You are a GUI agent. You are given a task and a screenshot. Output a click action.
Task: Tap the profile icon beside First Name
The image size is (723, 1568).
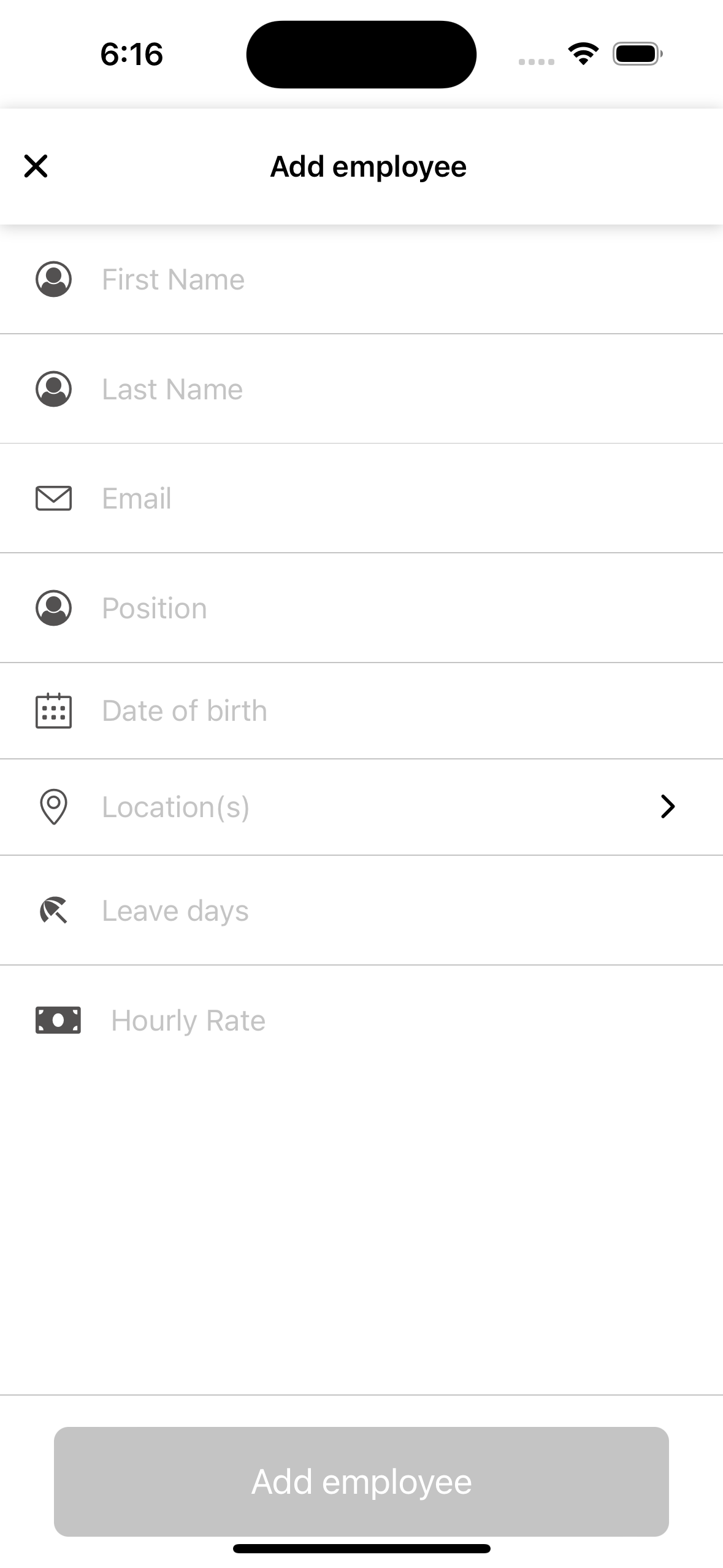click(54, 280)
